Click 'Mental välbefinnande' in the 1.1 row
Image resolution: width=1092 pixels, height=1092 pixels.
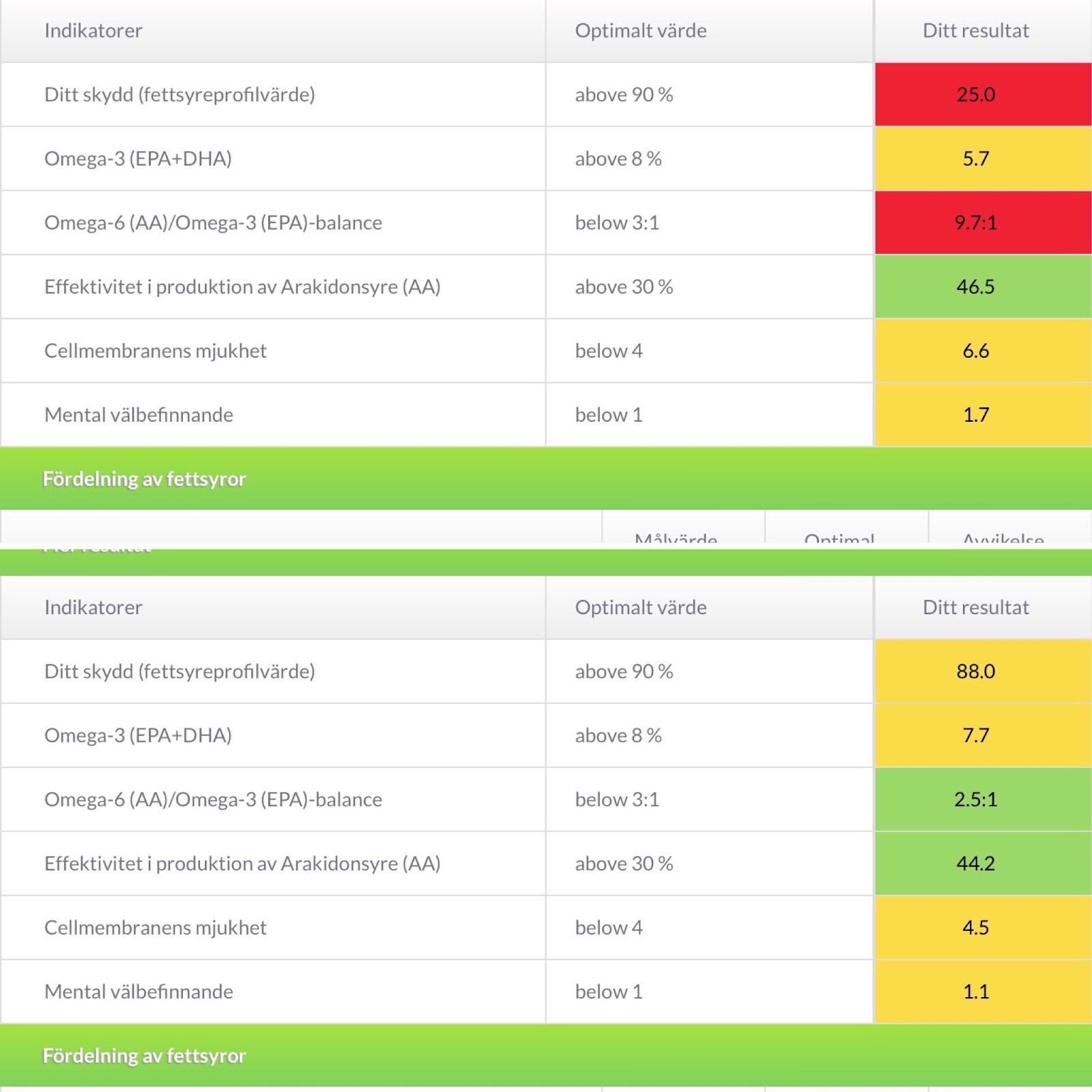pos(139,992)
